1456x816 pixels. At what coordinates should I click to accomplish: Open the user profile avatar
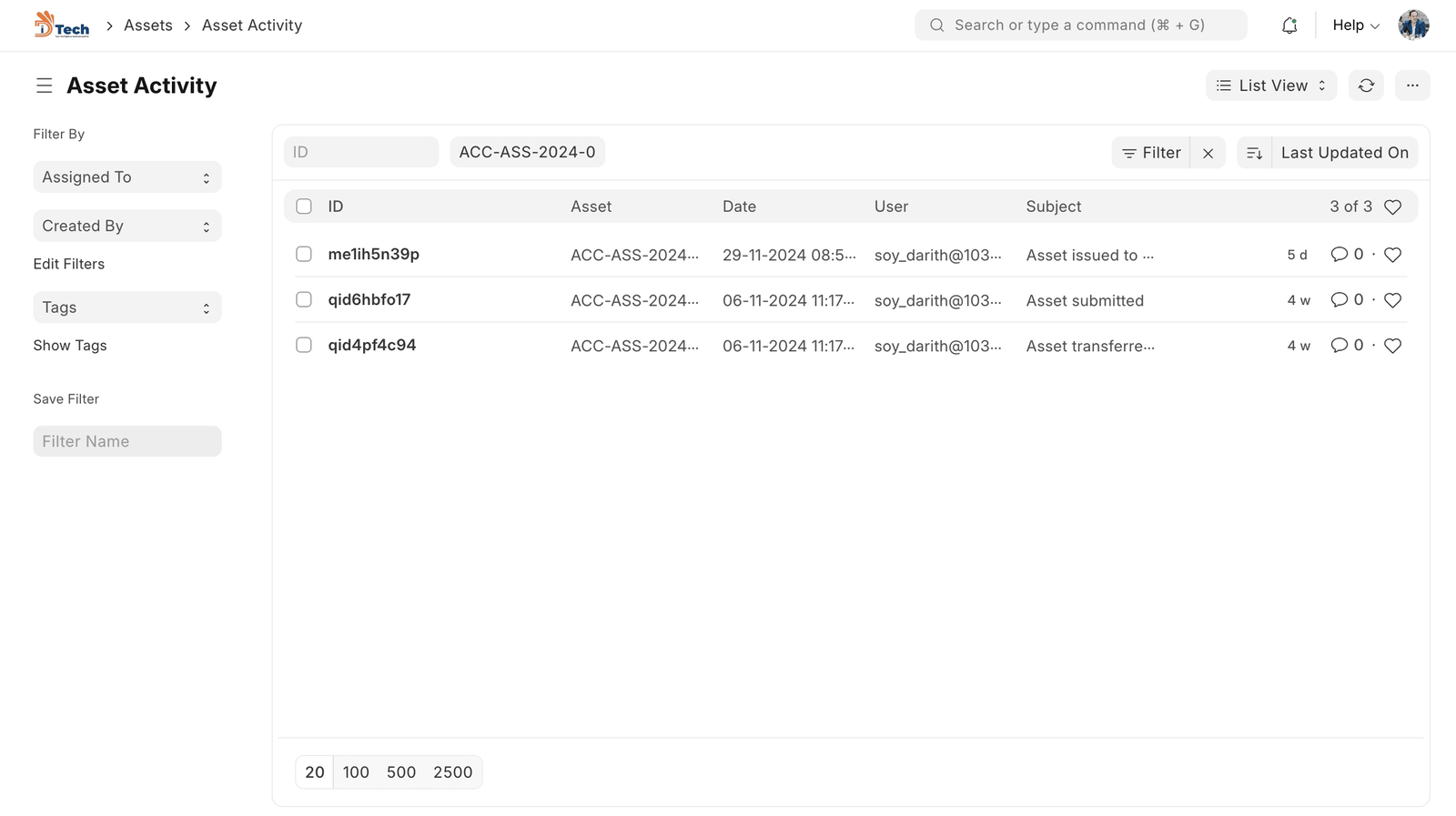[x=1413, y=25]
